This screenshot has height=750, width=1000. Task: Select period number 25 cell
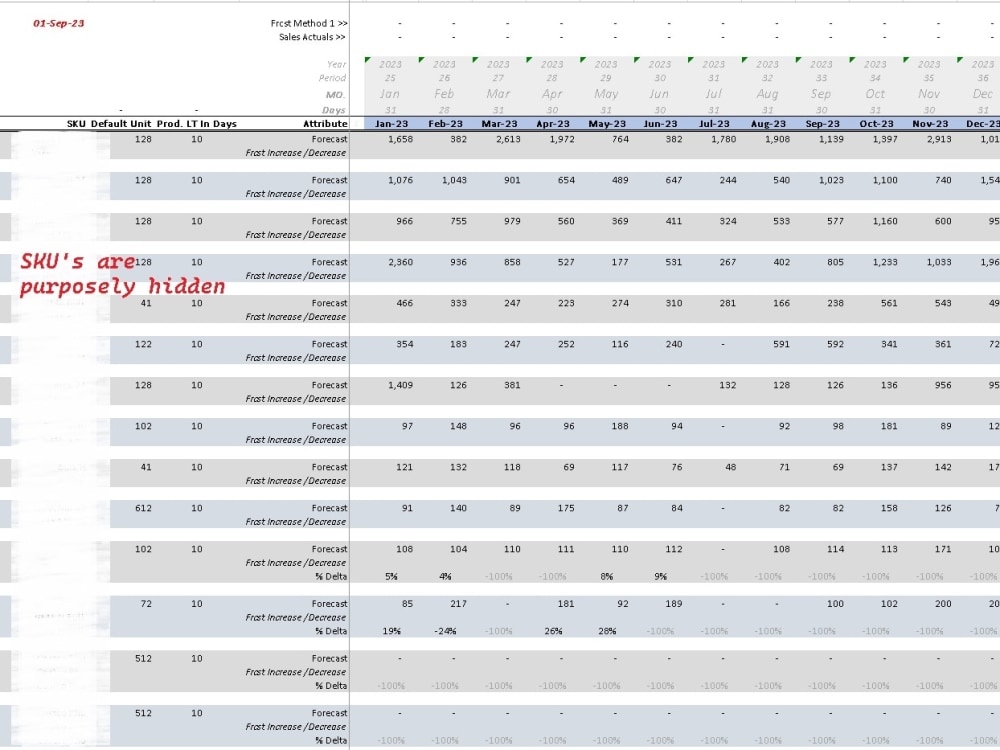(x=390, y=78)
